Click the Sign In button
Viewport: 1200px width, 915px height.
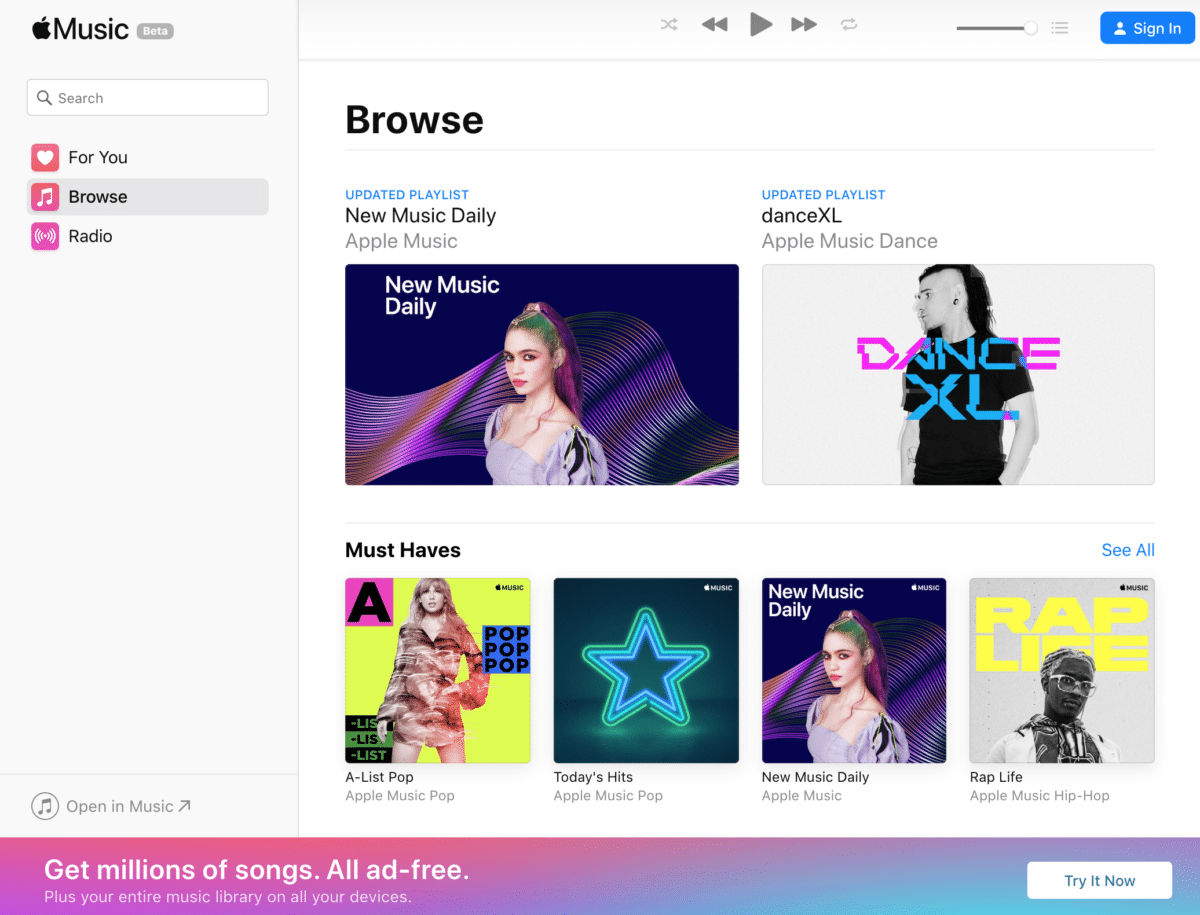[1147, 28]
